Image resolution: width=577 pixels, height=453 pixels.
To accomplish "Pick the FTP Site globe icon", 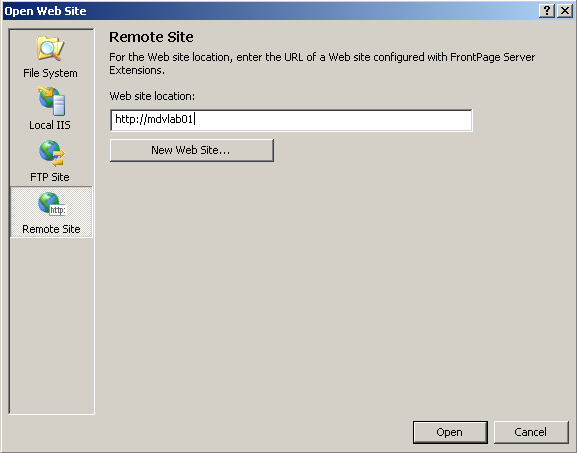I will click(x=52, y=153).
